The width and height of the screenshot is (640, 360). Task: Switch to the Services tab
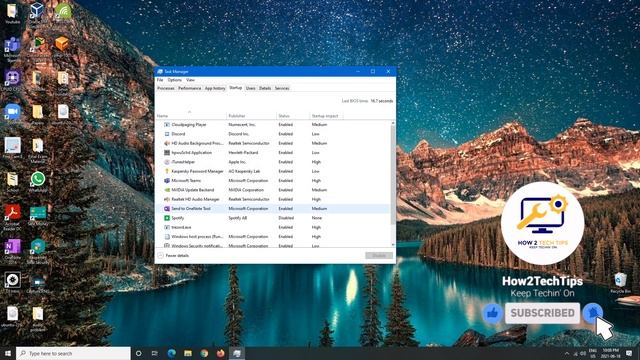click(x=282, y=88)
